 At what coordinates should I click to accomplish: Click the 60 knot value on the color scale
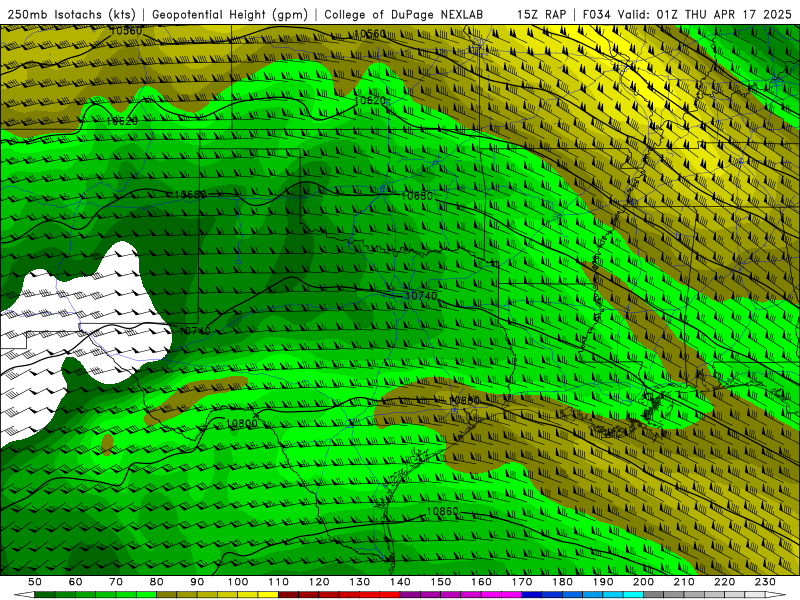click(75, 582)
